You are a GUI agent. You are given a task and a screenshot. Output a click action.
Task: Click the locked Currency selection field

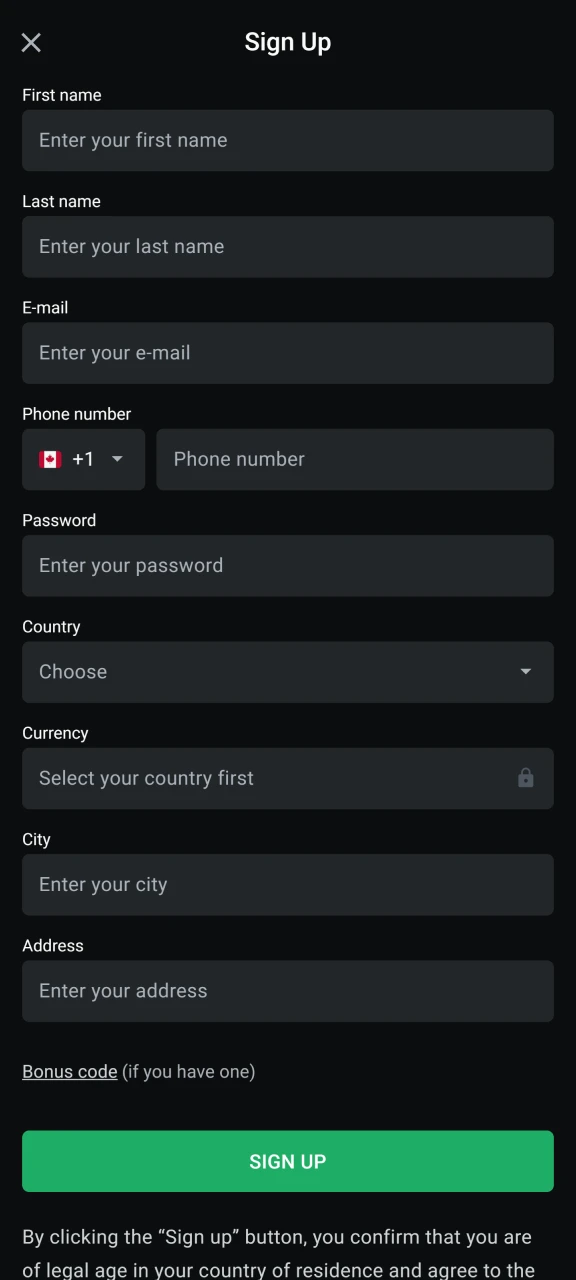tap(288, 778)
